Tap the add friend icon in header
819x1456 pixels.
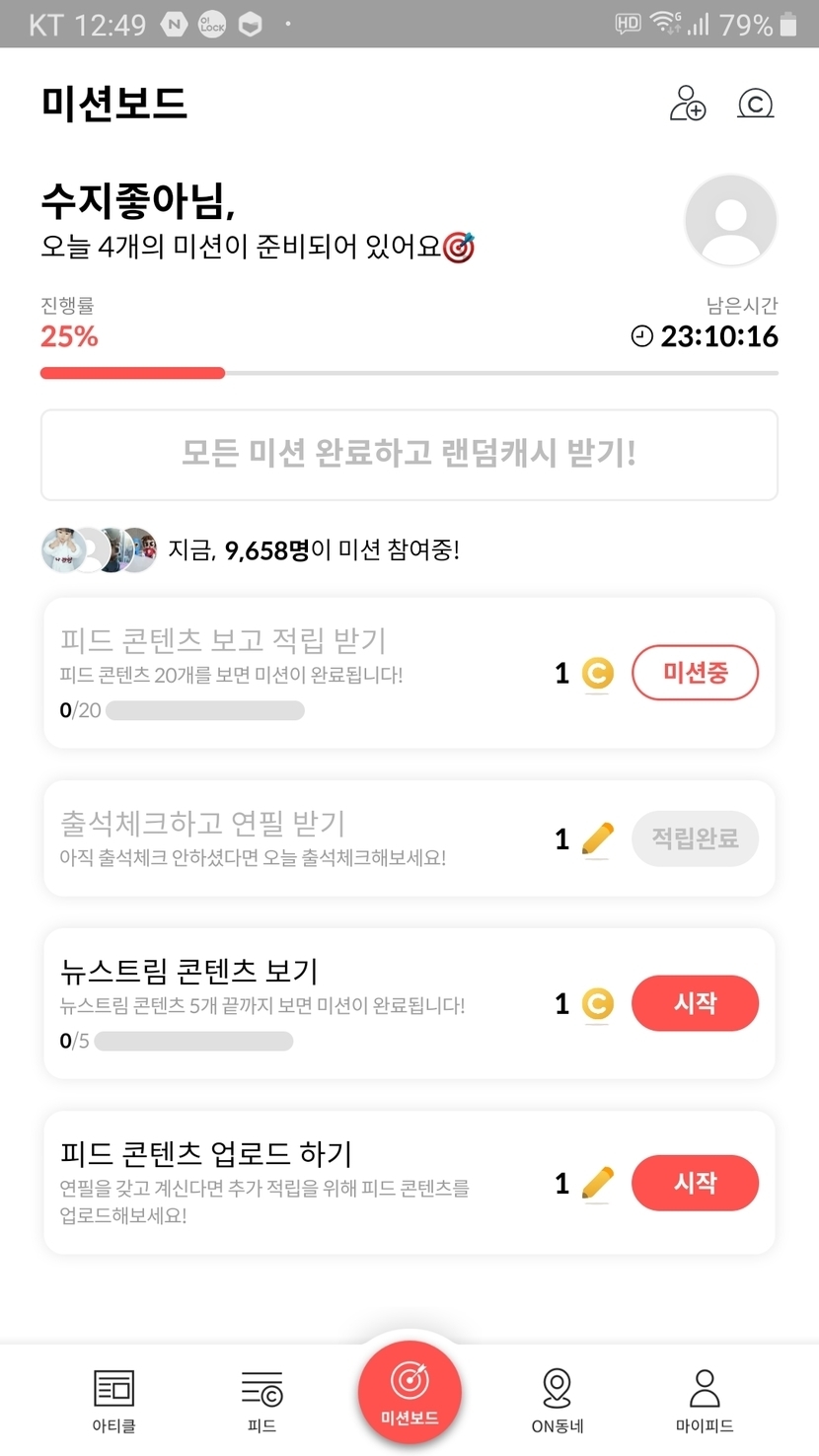[688, 103]
